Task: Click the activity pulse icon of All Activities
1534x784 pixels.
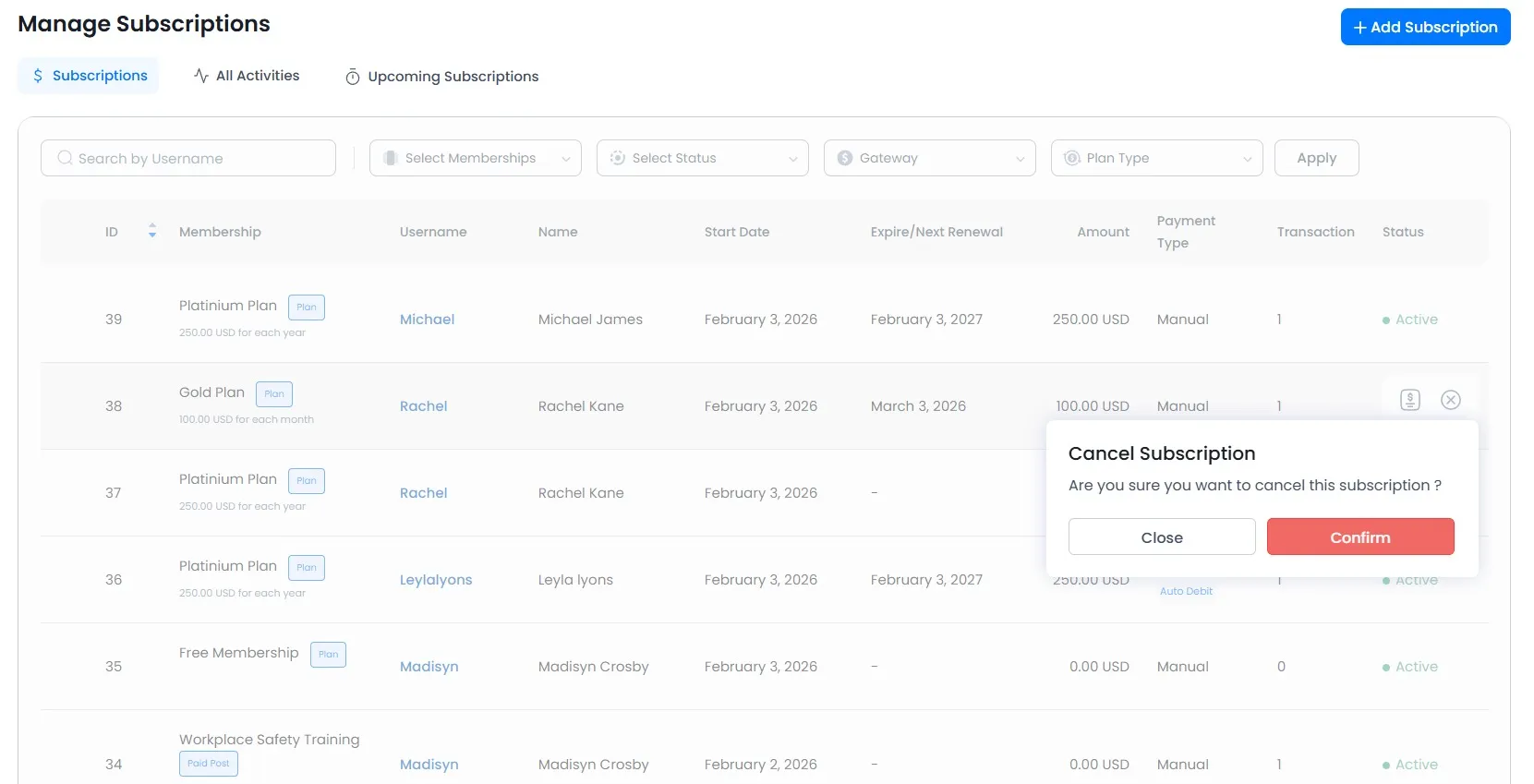Action: 201,76
